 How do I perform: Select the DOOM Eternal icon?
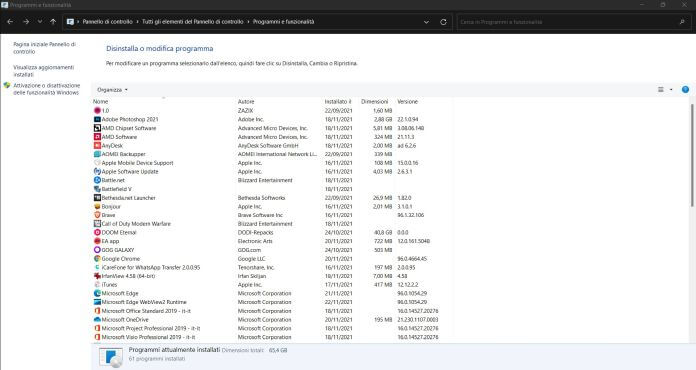pos(97,232)
